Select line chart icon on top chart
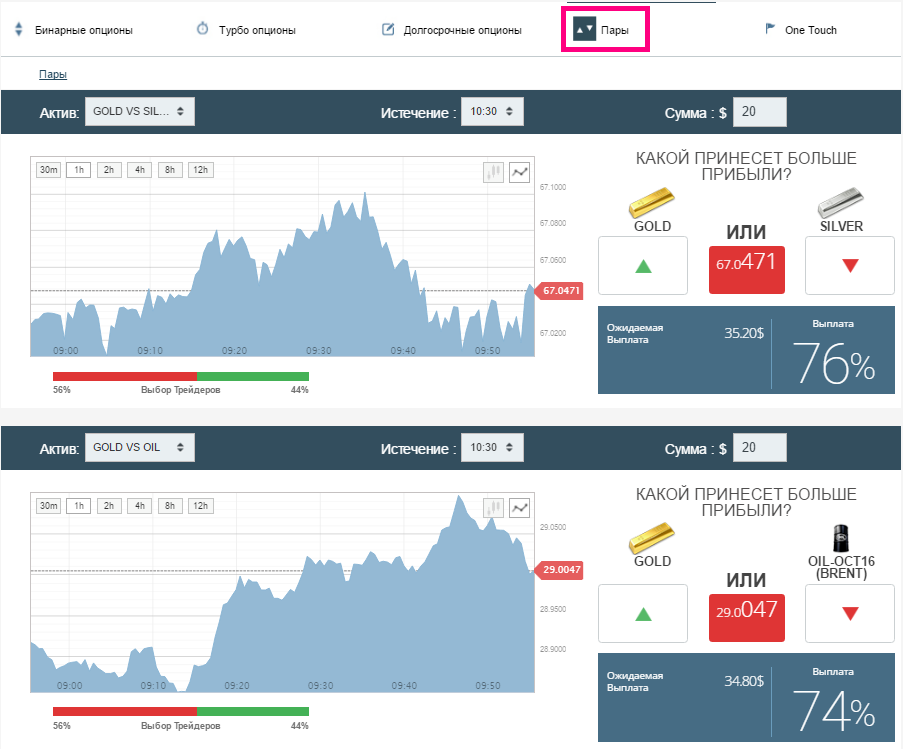This screenshot has height=749, width=903. point(519,172)
